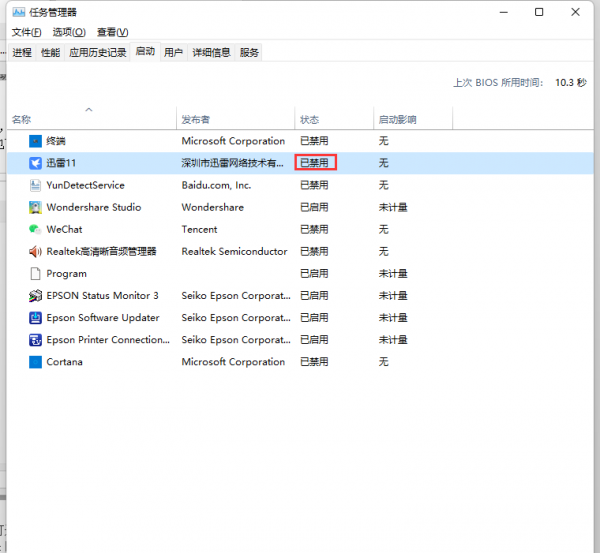Toggle the sort arrow above 名称
Screen dimensions: 600x553
89,110
